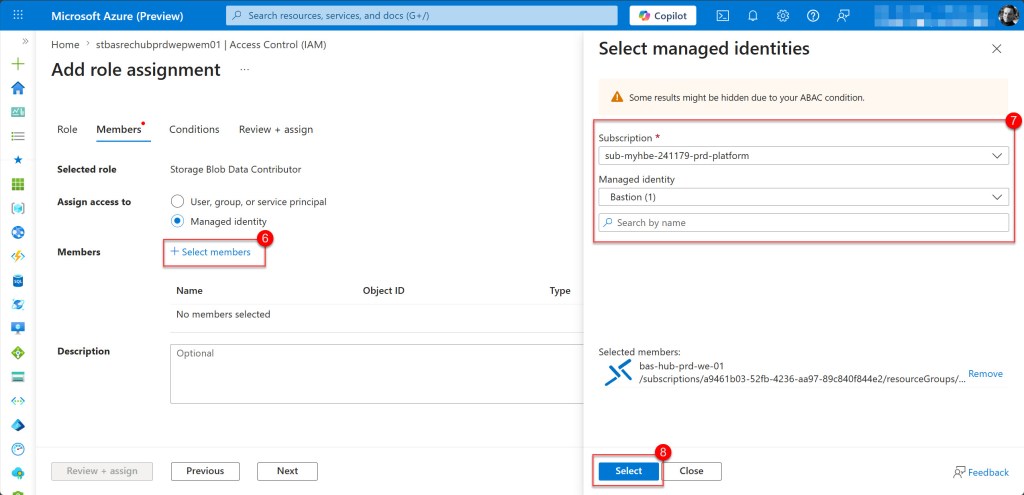Select User, group, or service principal option
This screenshot has height=495, width=1024.
(178, 202)
